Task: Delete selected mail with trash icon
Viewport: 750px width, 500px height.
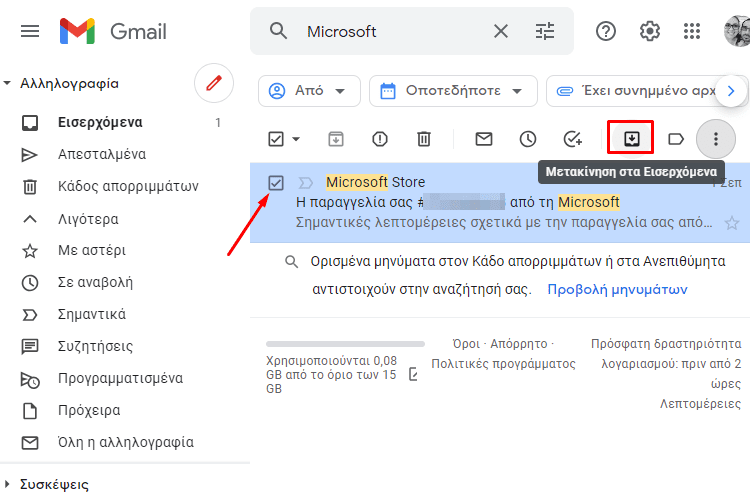Action: (x=424, y=139)
